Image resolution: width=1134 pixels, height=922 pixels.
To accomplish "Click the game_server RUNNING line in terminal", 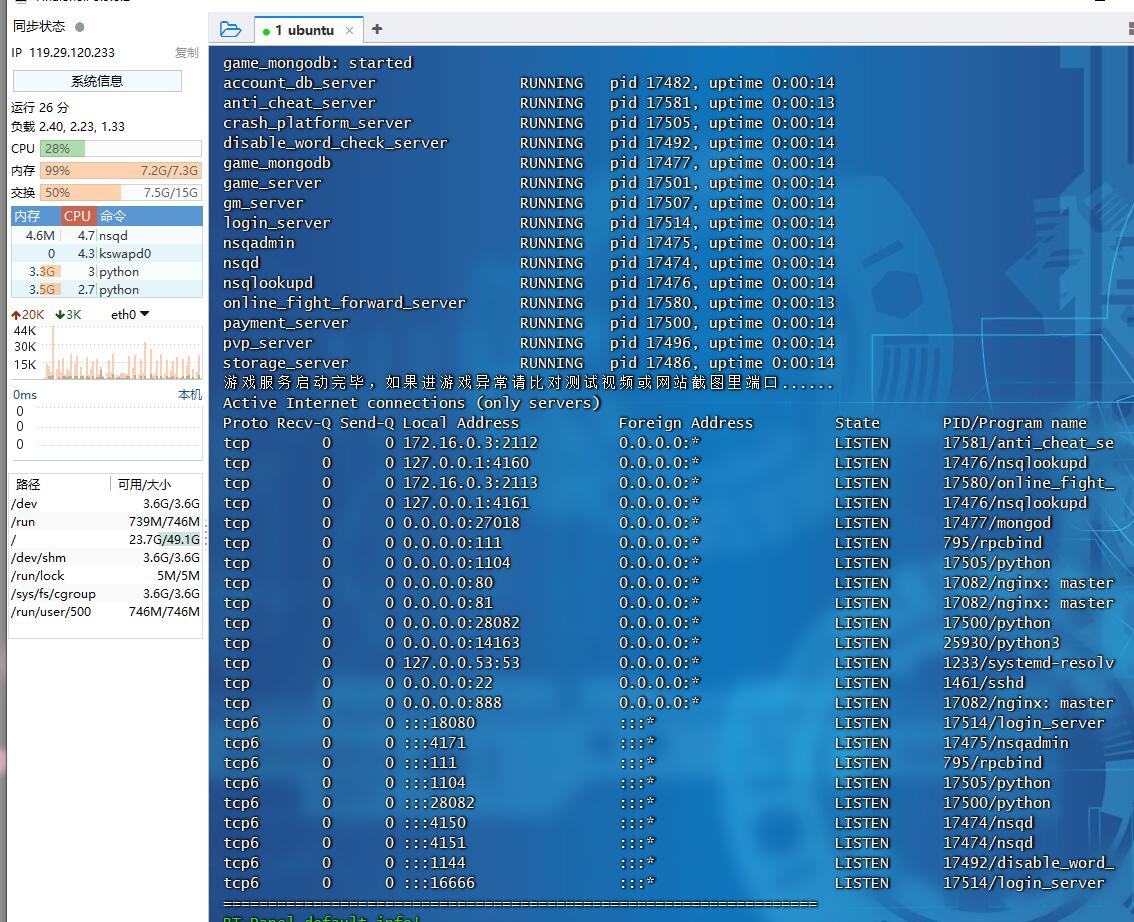I will (x=529, y=183).
